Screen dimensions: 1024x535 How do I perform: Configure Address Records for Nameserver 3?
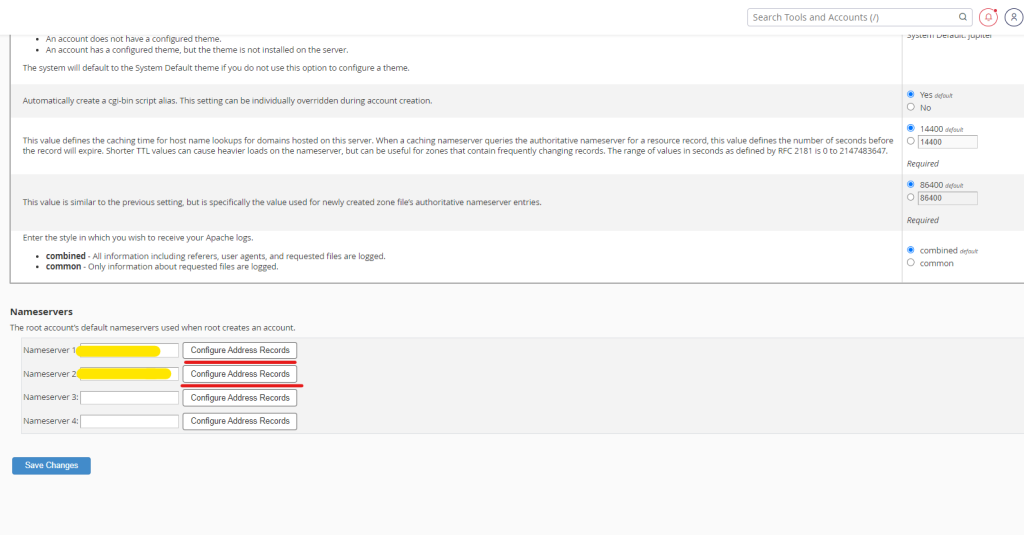[240, 398]
